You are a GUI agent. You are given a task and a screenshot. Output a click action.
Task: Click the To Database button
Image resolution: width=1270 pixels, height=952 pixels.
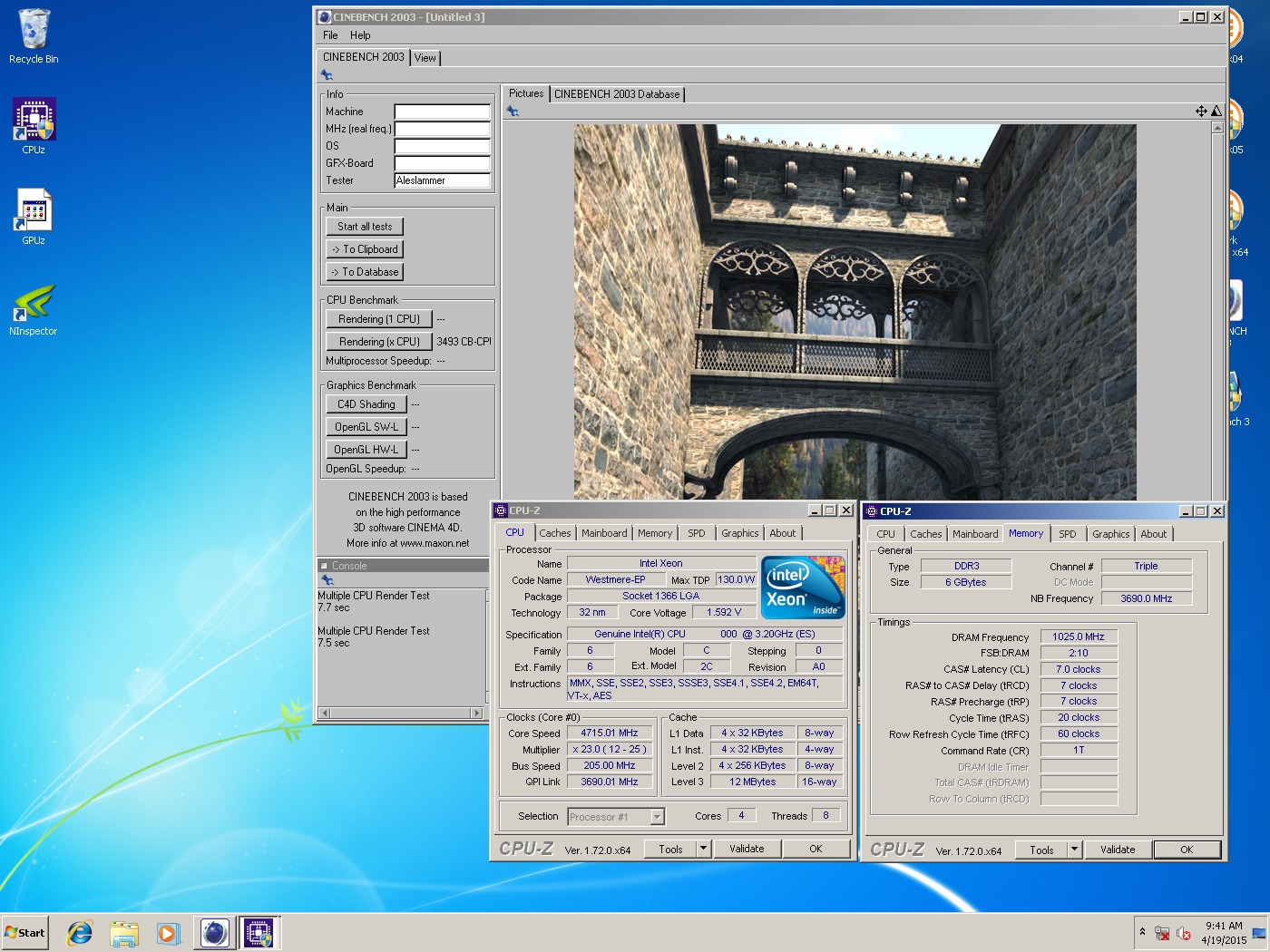pyautogui.click(x=365, y=272)
